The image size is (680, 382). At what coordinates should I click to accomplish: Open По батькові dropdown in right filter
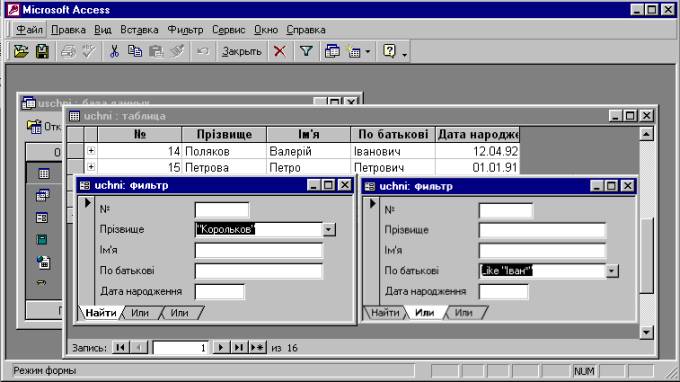click(x=612, y=271)
